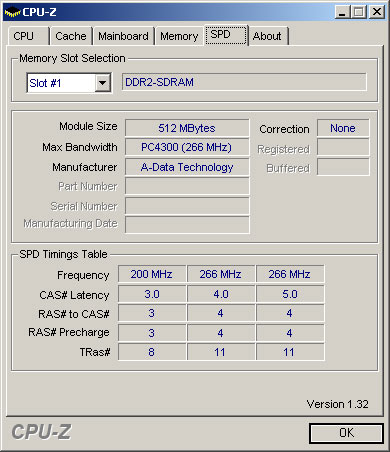Screen dimensions: 390x452
Task: Click the PC4300 (266 MHz) bandwidth value
Action: click(187, 147)
